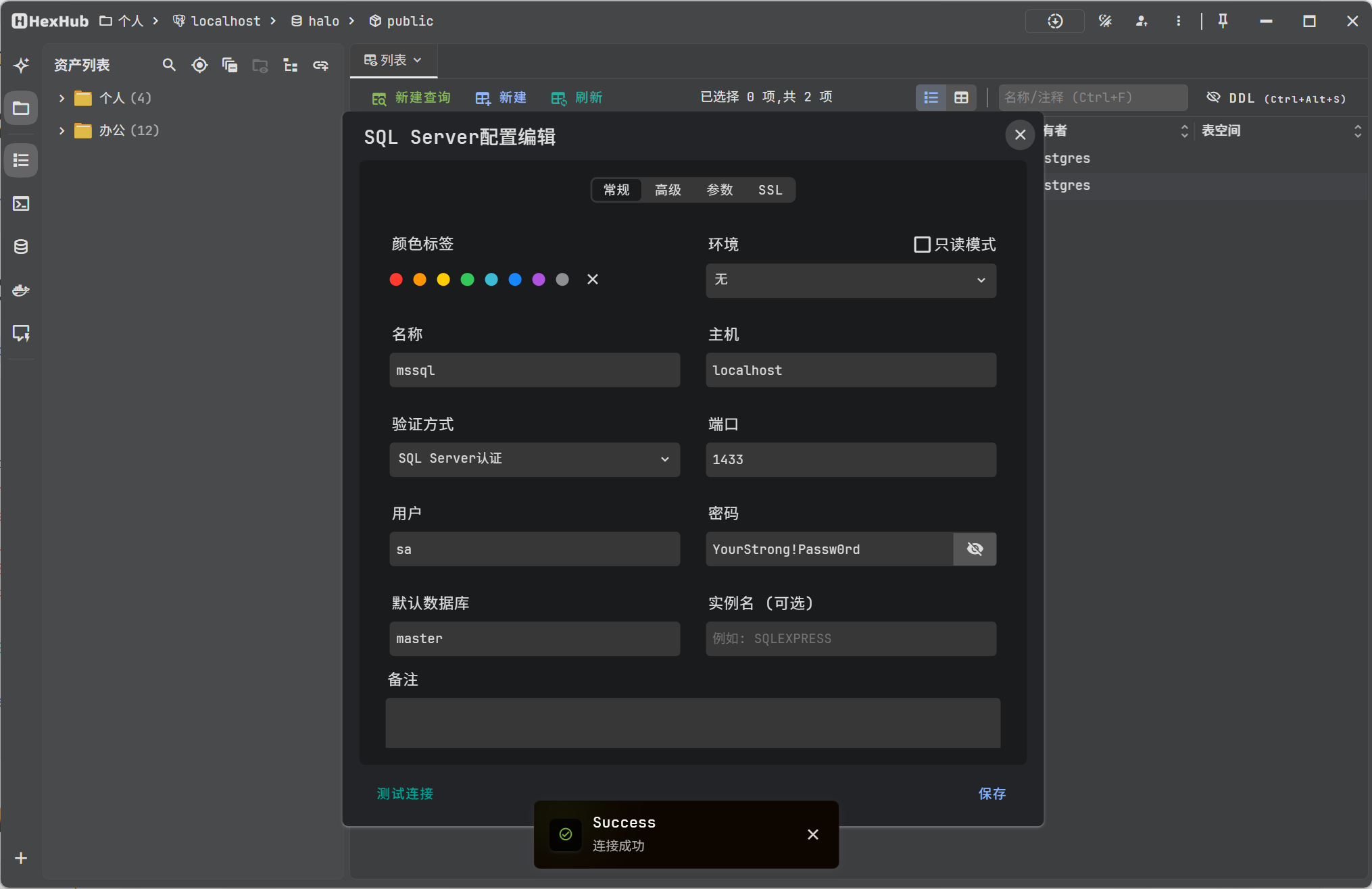
Task: Open the Docker whale sidebar icon
Action: (21, 290)
